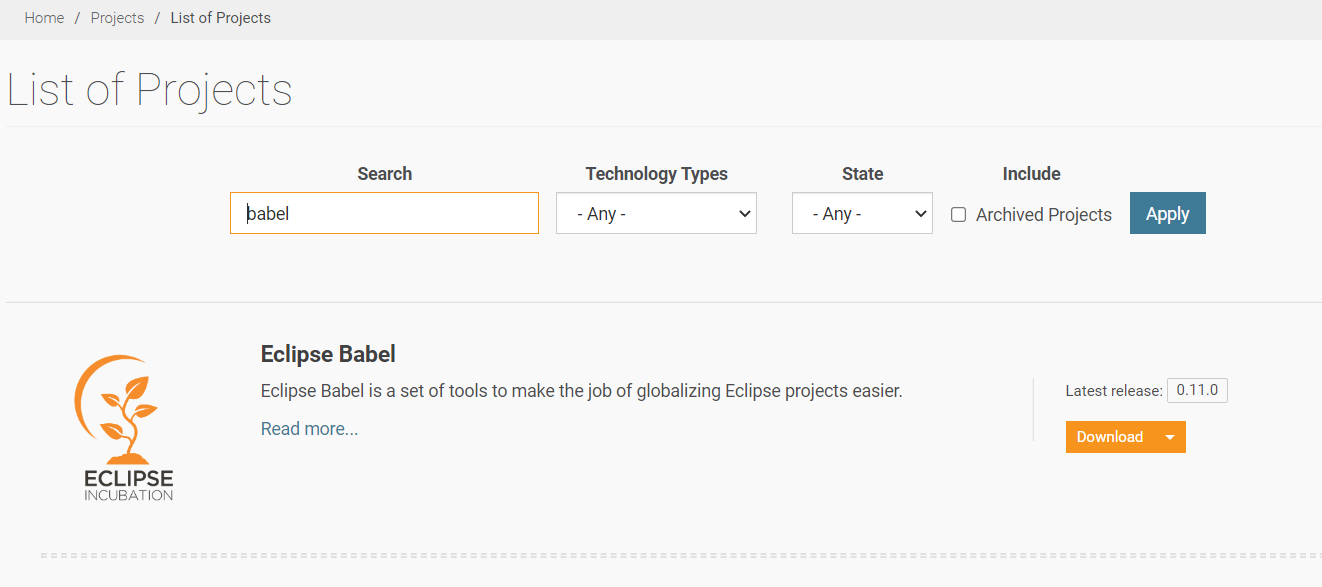
Task: Click the Archived Projects label text
Action: click(1043, 215)
